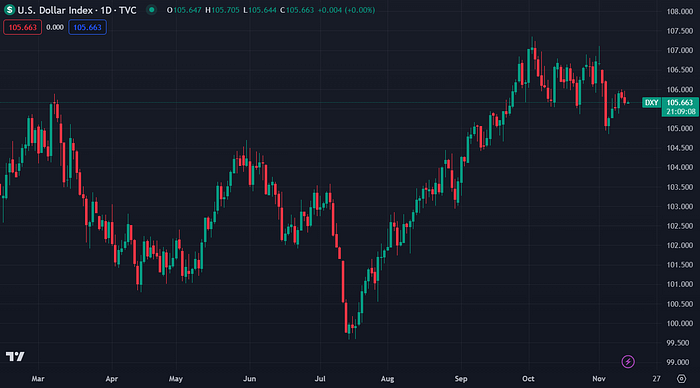Click the open value O105.647
700x388 pixels.
pos(184,10)
